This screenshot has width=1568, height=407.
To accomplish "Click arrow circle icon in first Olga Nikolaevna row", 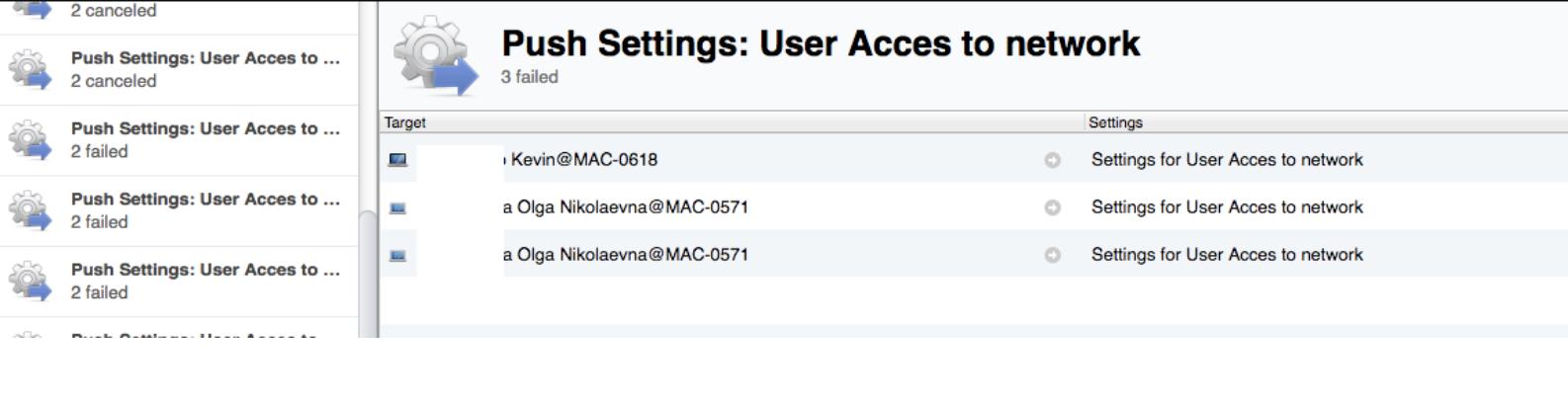I will click(1052, 207).
